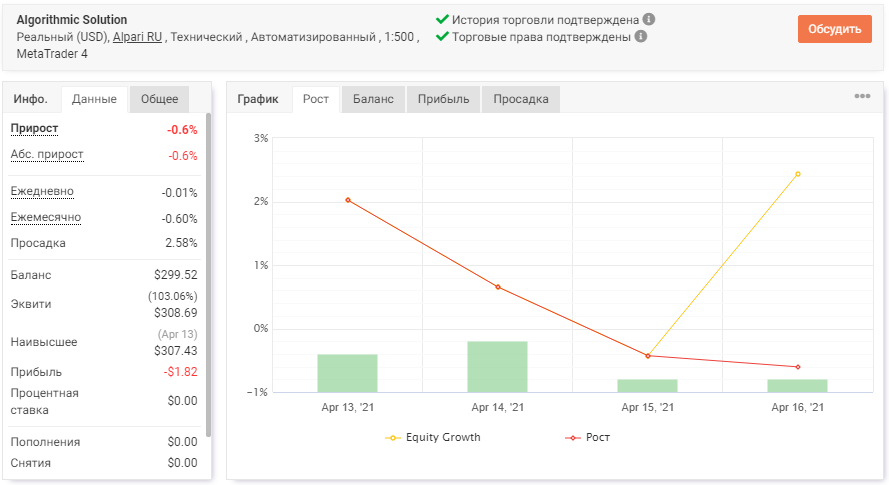Click the equity value $308.69
Image resolution: width=889 pixels, height=485 pixels.
coord(176,313)
